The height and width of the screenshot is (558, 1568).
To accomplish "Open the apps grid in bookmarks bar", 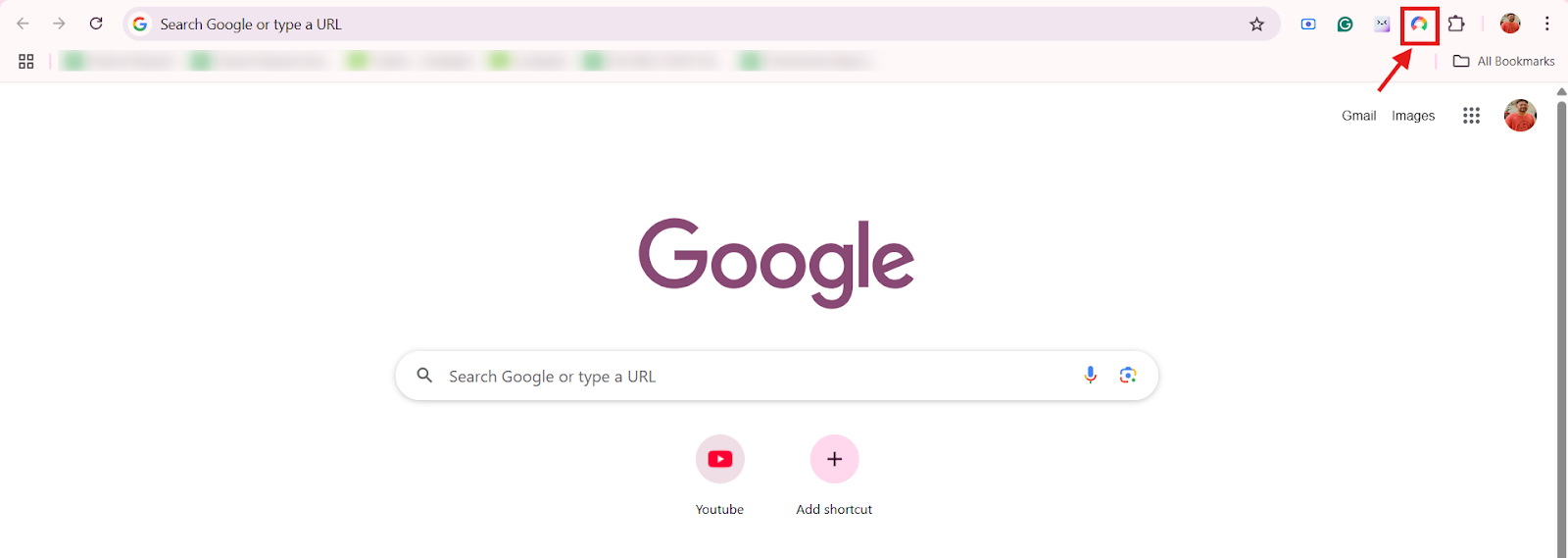I will coord(26,61).
